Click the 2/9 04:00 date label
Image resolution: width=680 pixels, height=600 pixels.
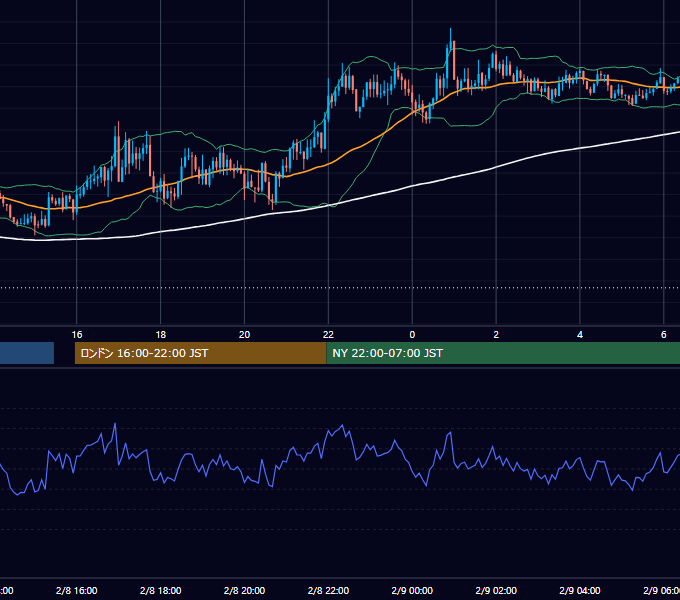tap(580, 590)
